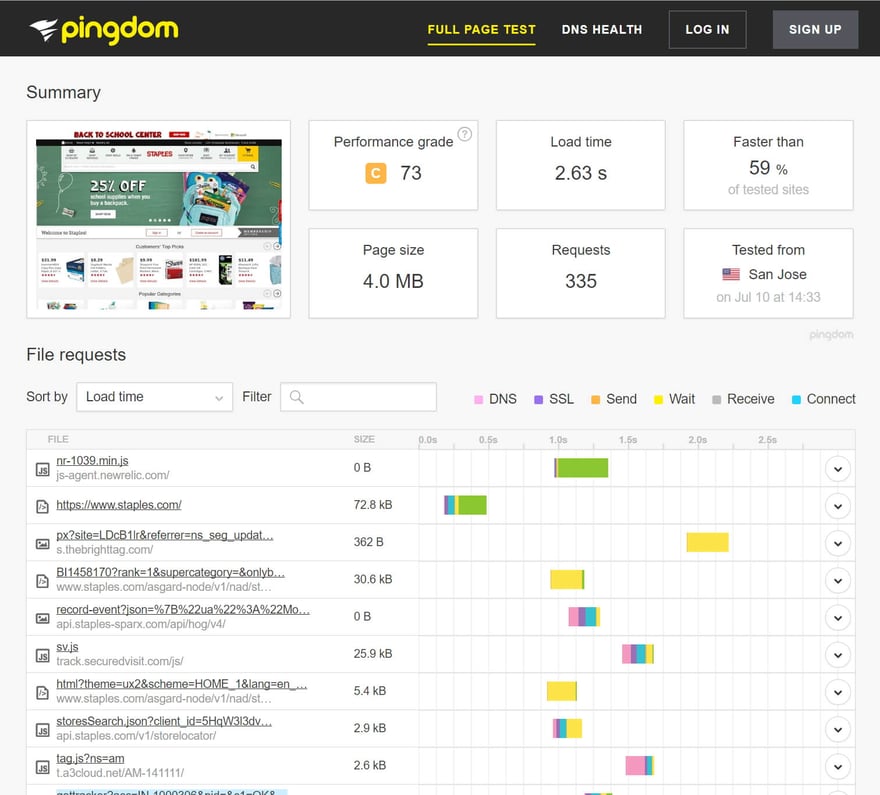This screenshot has height=795, width=880.
Task: Click the magnifier icon in the Filter box
Action: pyautogui.click(x=297, y=397)
